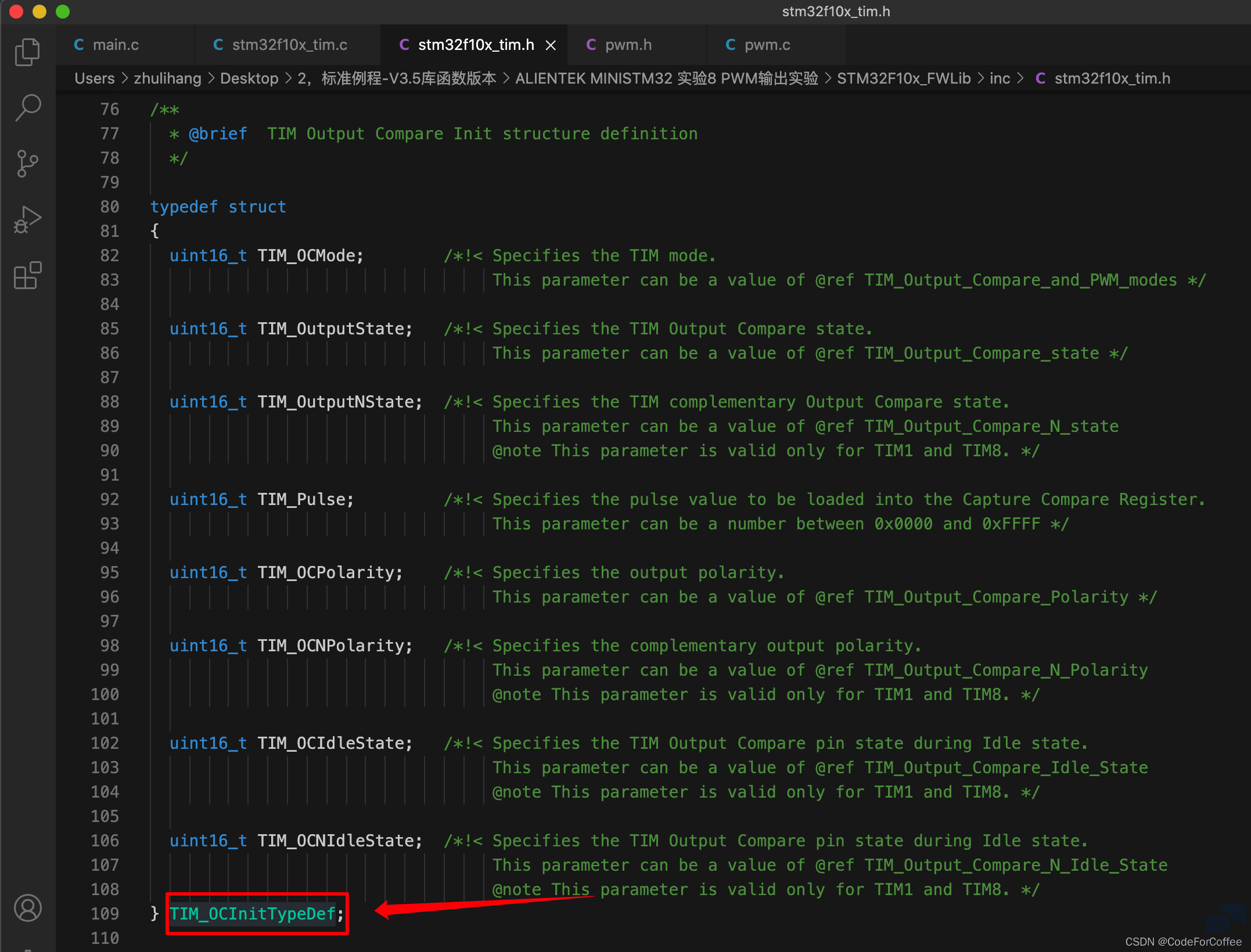Click the stm32f10x_tim.h file breadcrumb

click(1112, 78)
